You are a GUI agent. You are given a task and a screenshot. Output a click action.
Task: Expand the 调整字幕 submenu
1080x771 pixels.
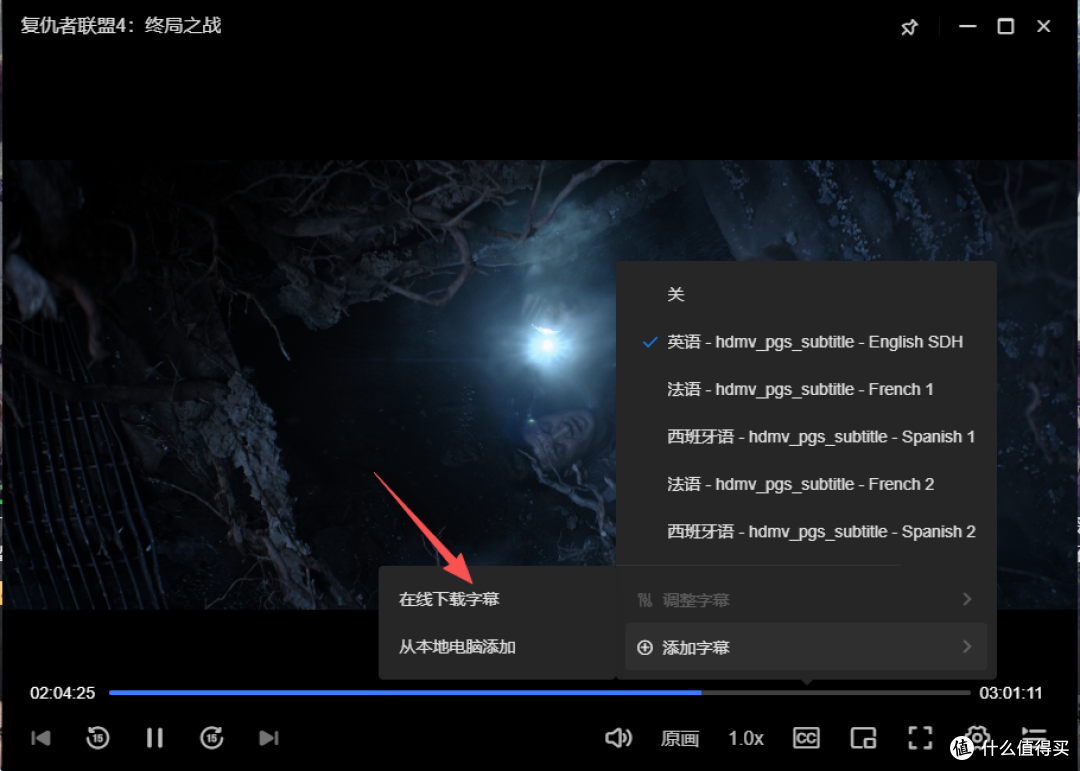(x=806, y=599)
